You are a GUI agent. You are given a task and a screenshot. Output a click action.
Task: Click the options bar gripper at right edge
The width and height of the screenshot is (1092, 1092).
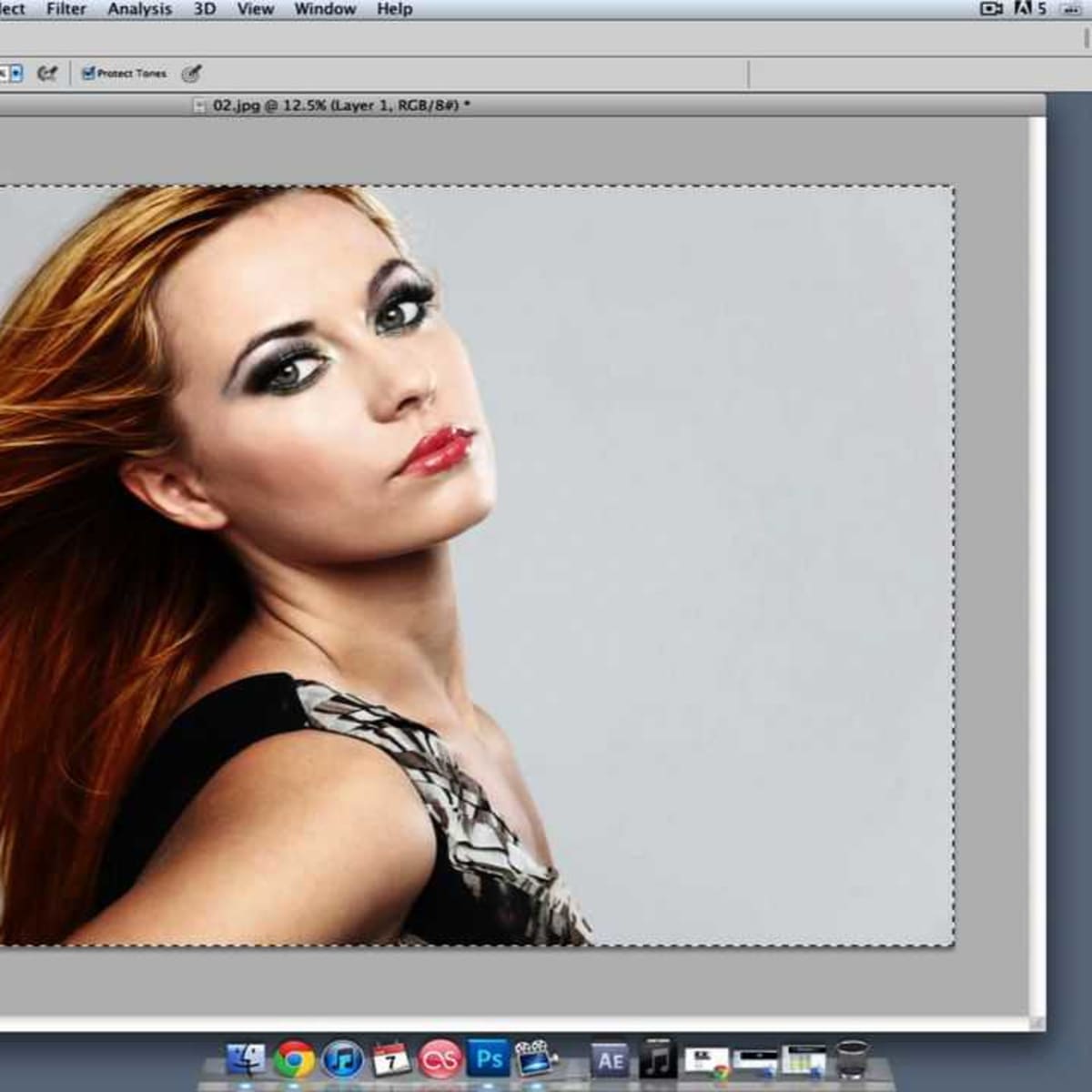pyautogui.click(x=1087, y=36)
